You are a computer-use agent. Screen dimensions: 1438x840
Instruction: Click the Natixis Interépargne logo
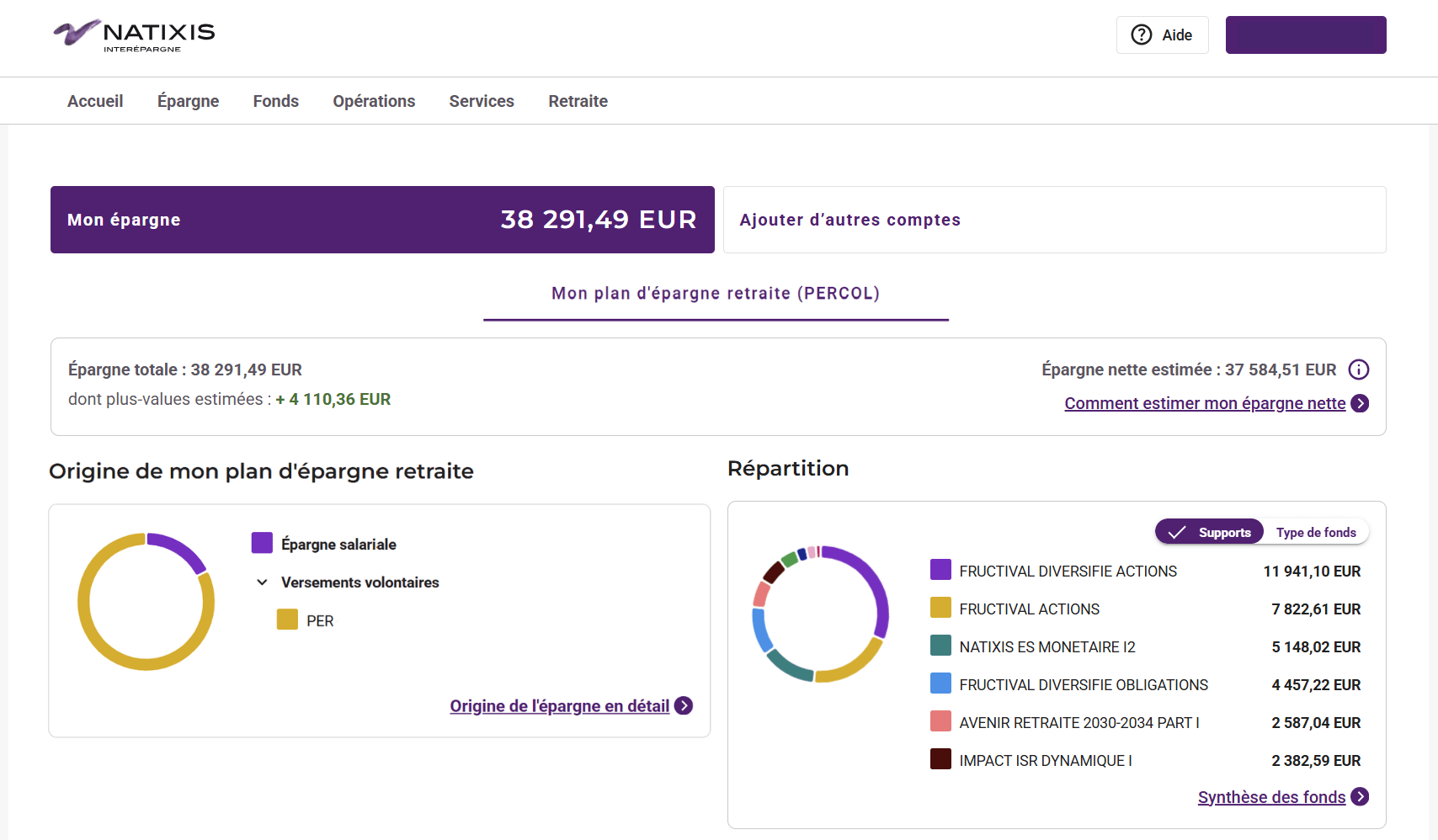132,35
